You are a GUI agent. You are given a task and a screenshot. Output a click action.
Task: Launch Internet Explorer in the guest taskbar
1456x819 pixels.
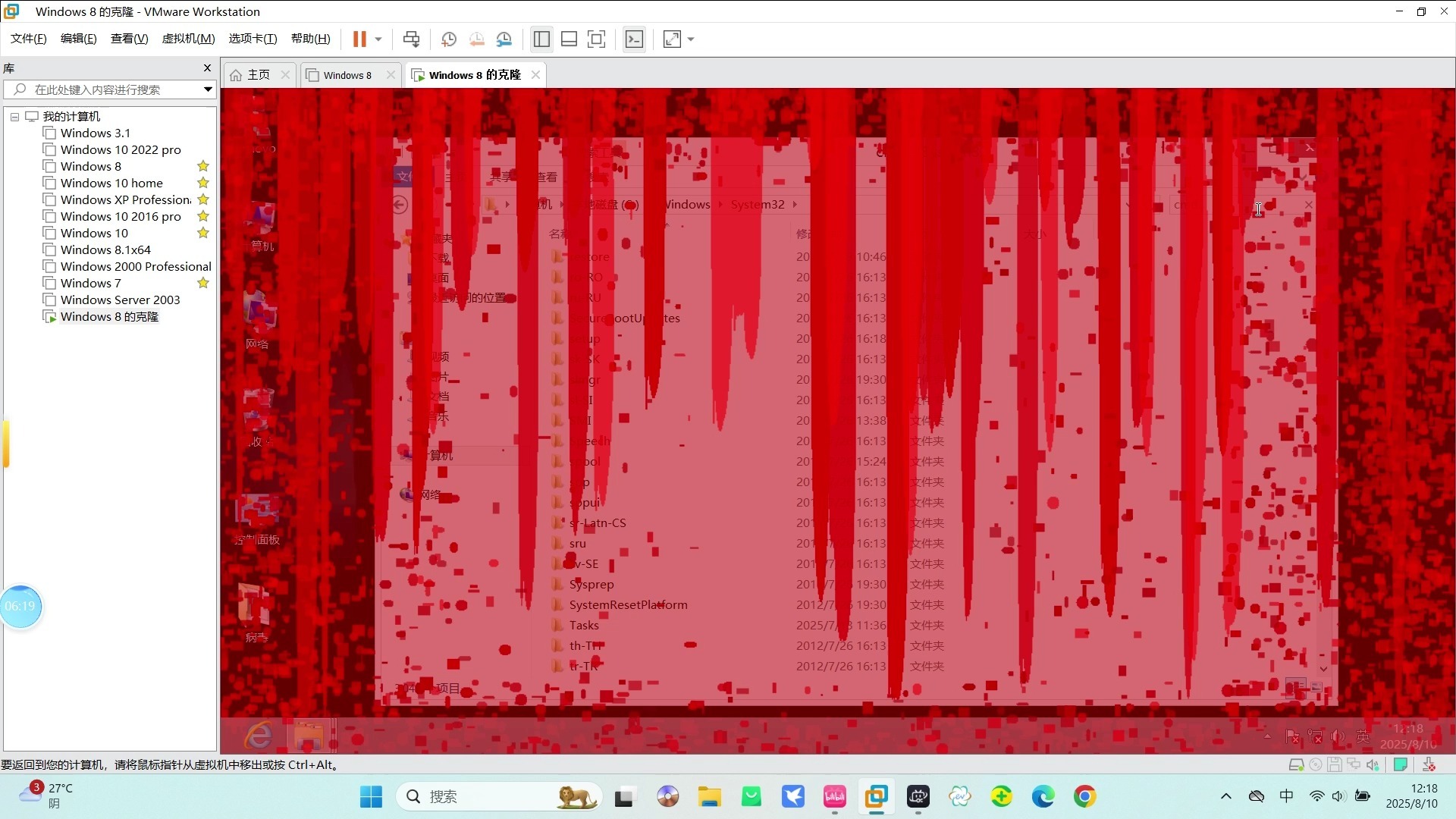[x=258, y=736]
